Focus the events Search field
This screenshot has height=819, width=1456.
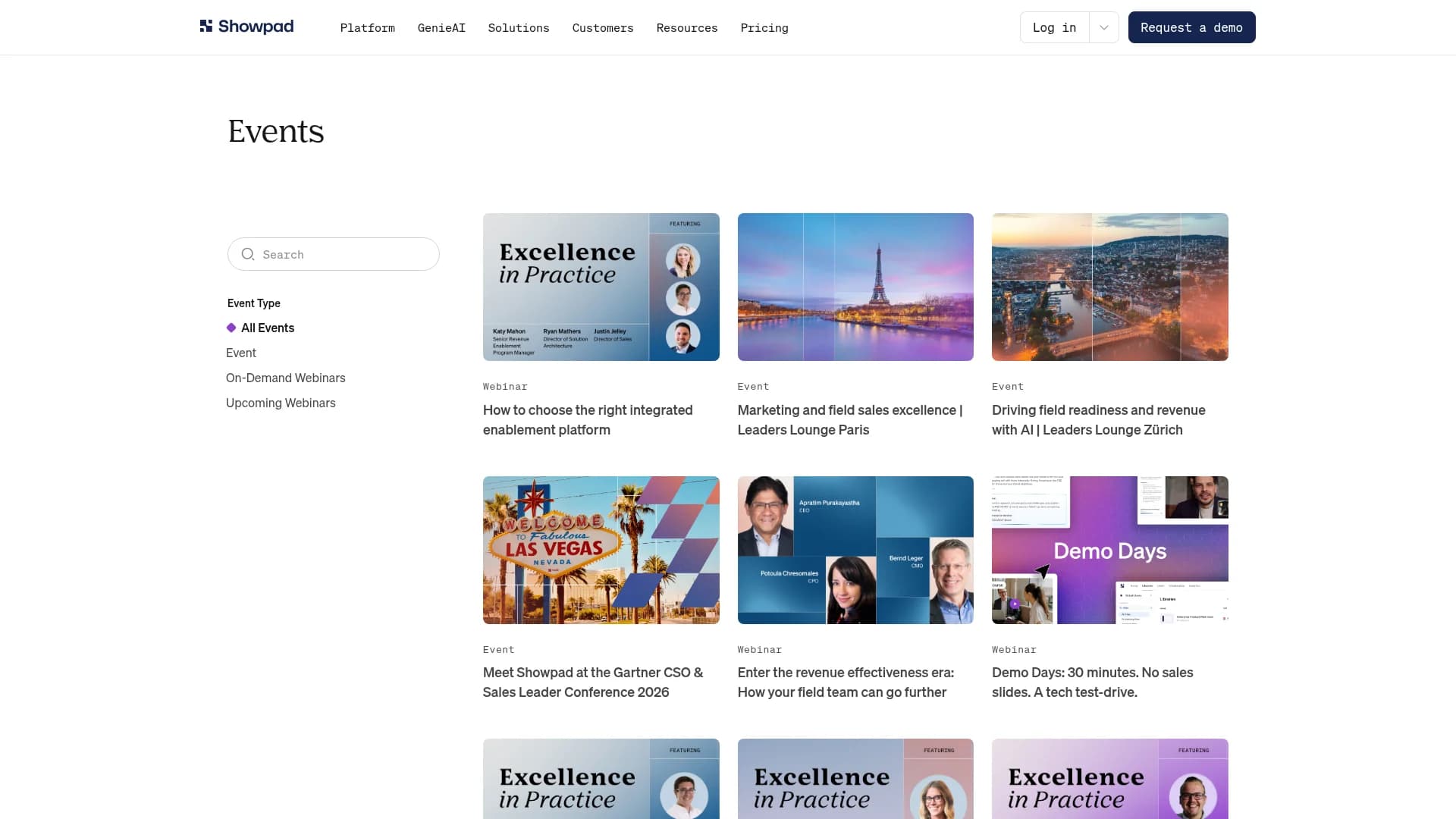point(334,254)
